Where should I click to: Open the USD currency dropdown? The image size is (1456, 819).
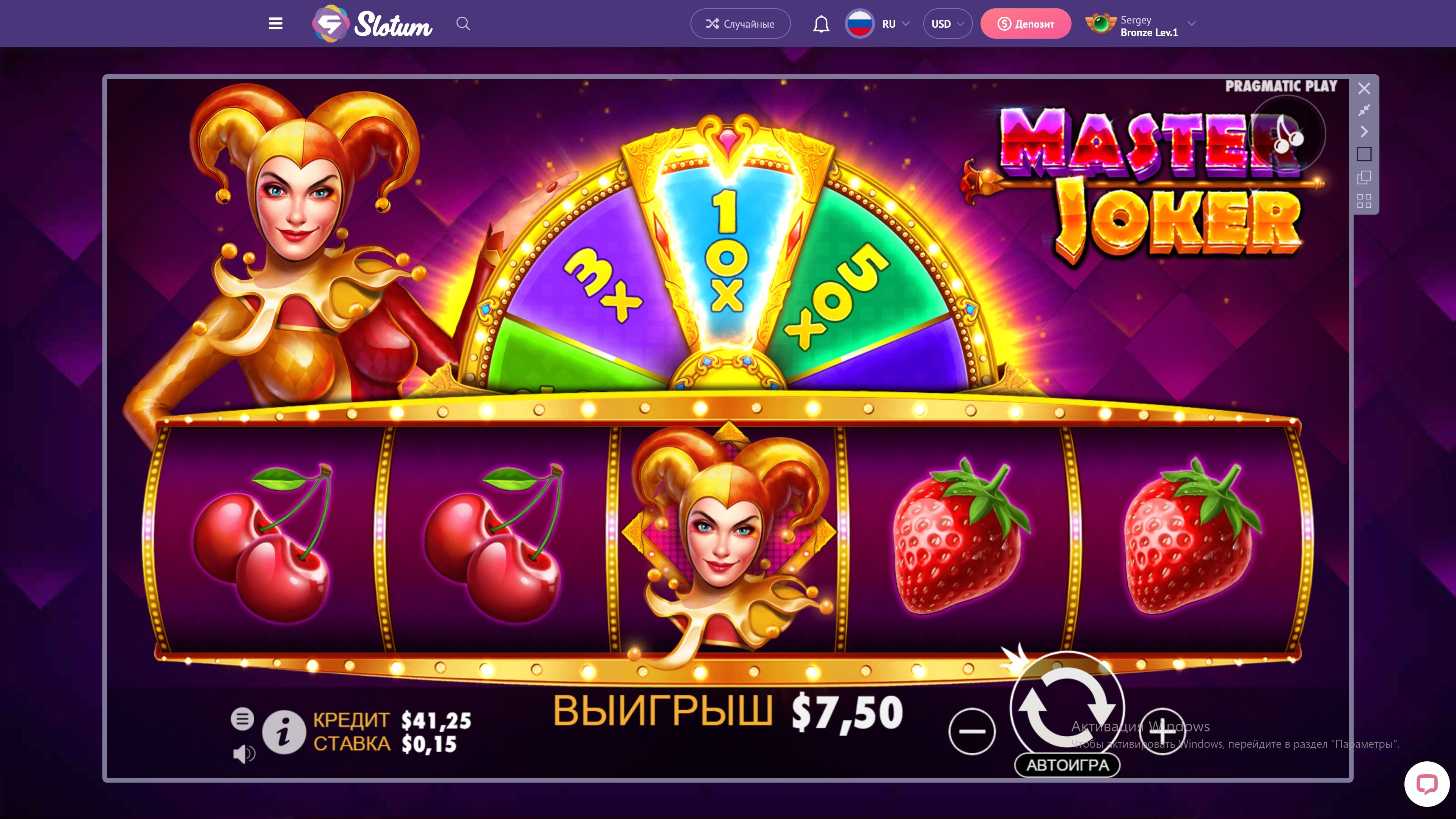[x=947, y=24]
